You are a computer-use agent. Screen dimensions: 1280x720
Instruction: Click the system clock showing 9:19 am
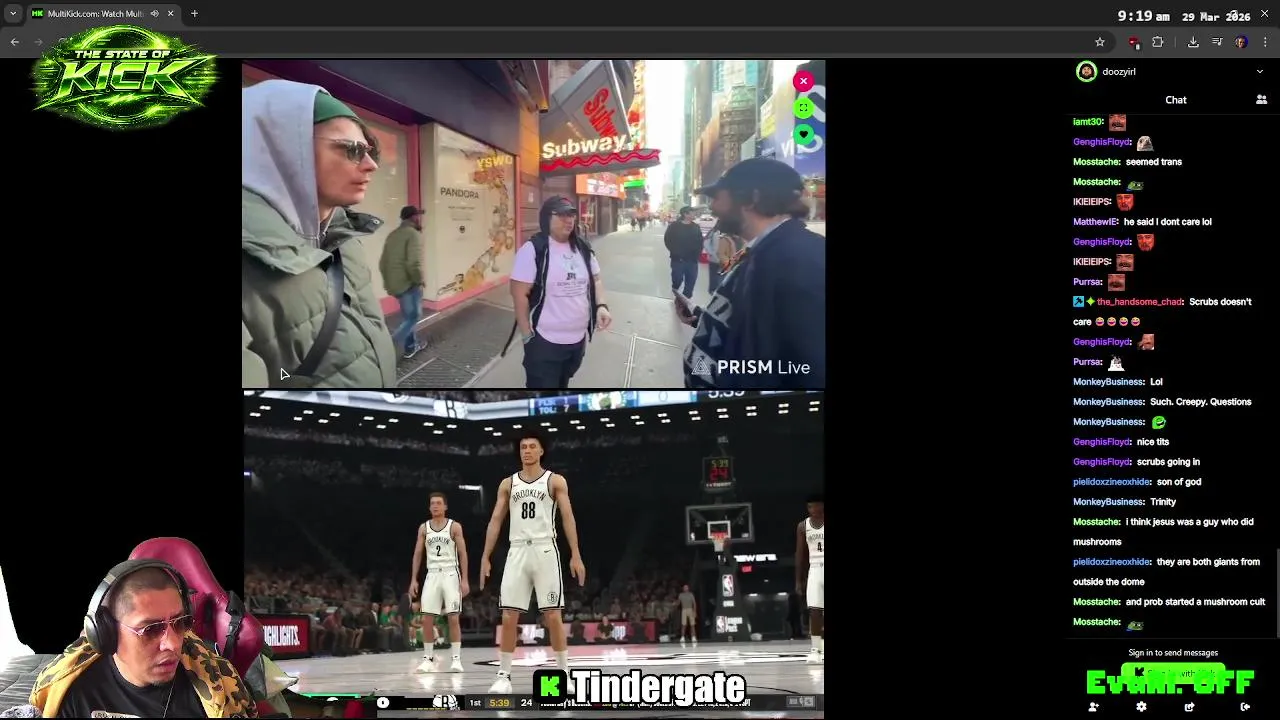tap(1143, 16)
